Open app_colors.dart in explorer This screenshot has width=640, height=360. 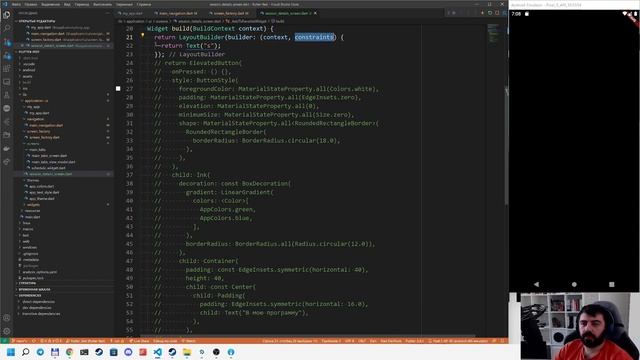[42, 187]
